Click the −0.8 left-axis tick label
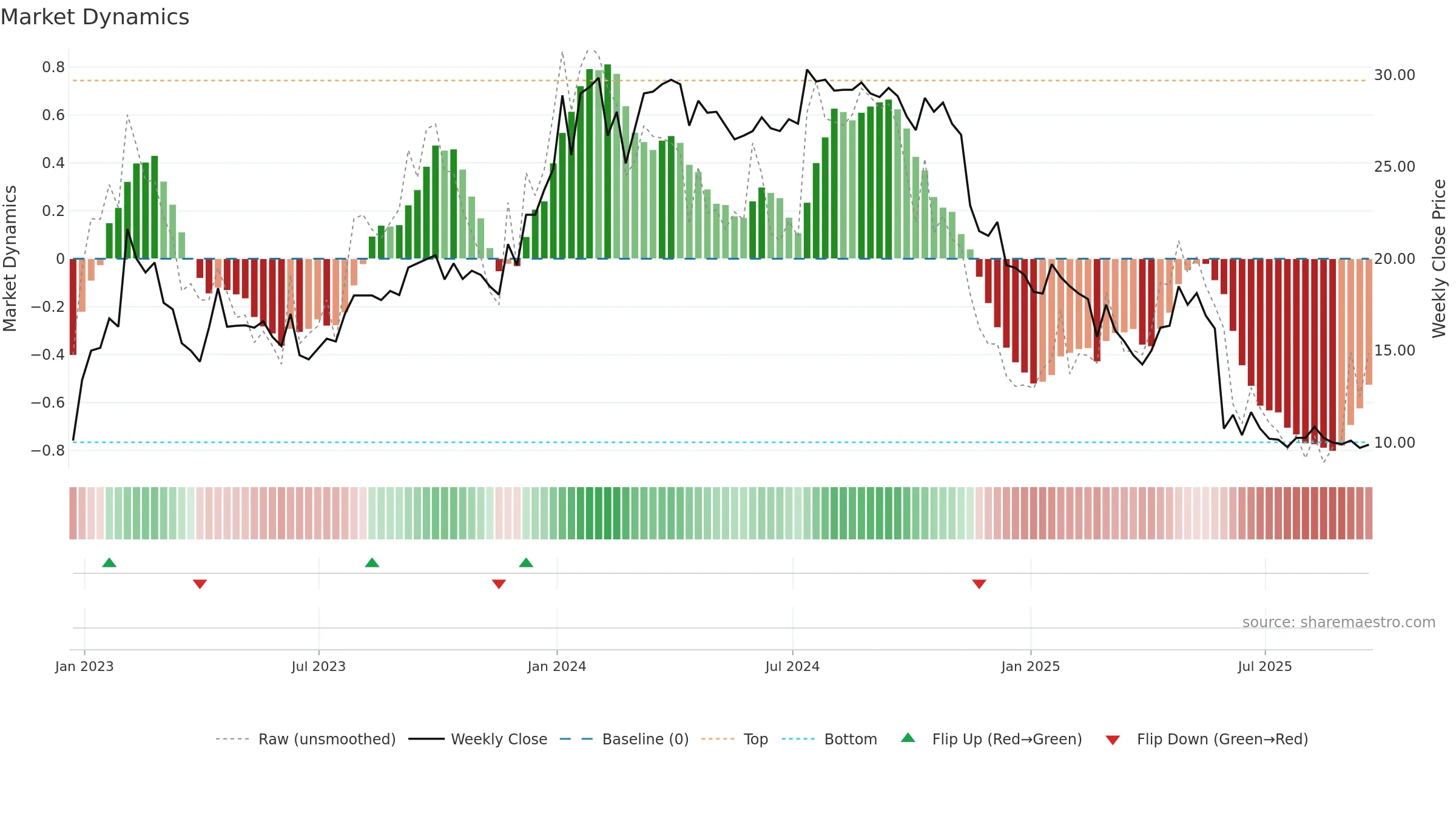This screenshot has width=1456, height=819. point(48,451)
